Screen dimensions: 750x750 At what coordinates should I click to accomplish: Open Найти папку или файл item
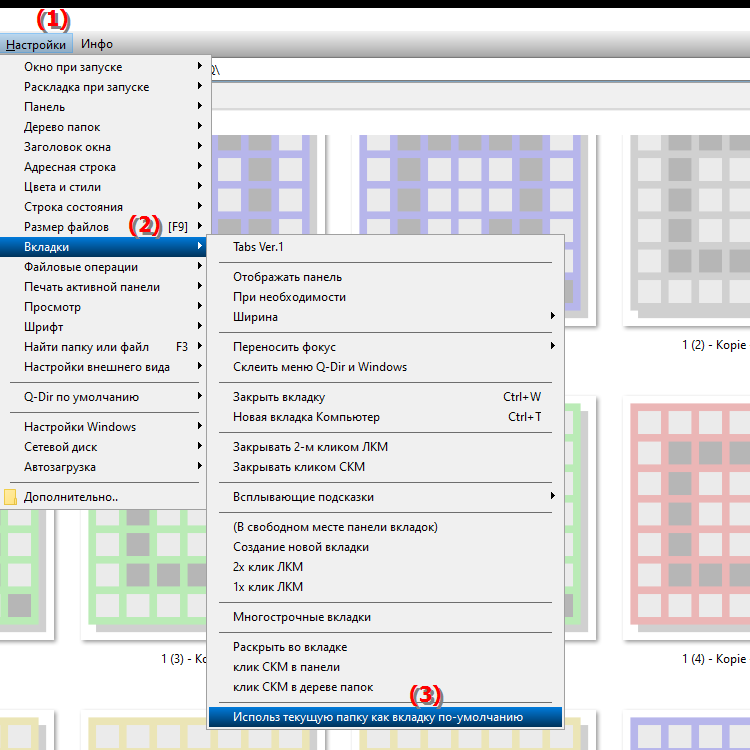103,347
